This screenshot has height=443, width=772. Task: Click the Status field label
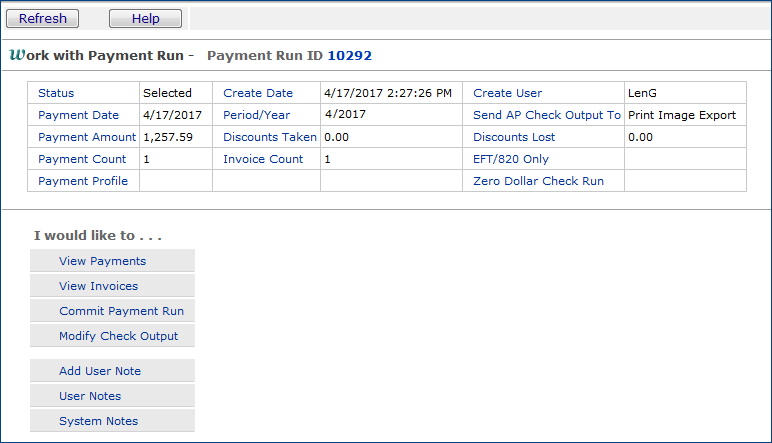click(x=56, y=93)
